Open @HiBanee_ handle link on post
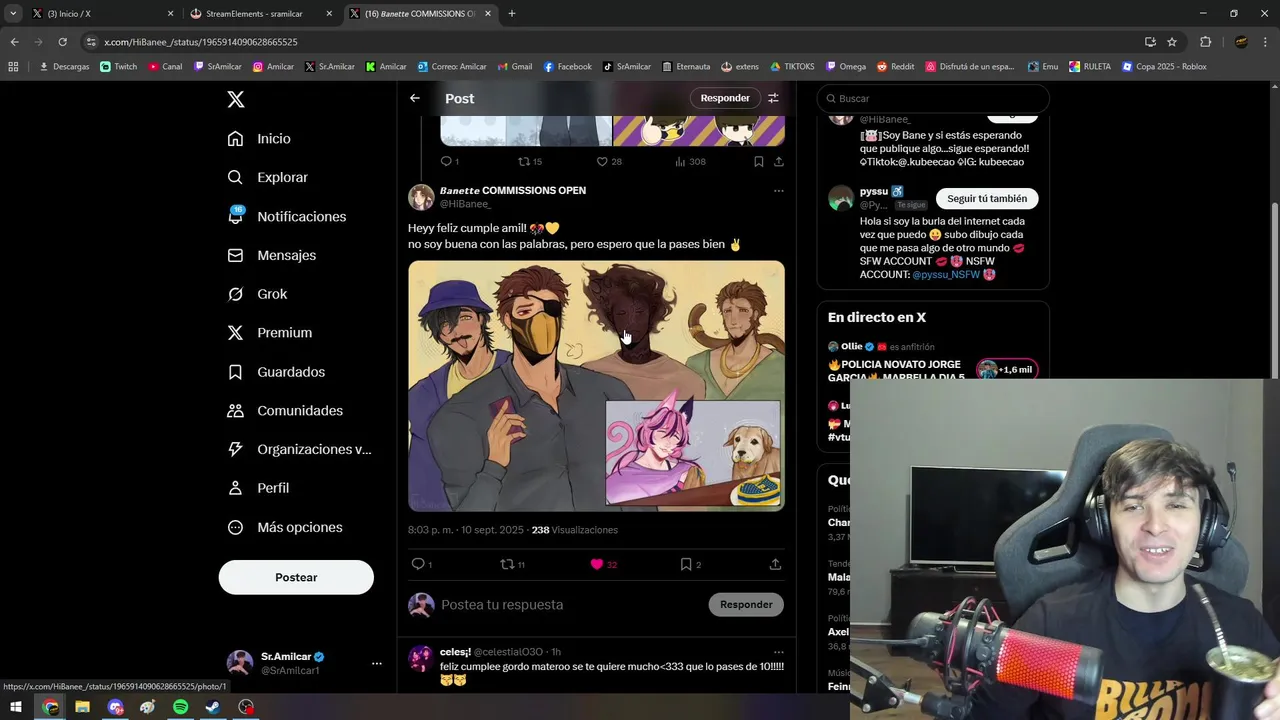This screenshot has height=720, width=1280. point(465,204)
